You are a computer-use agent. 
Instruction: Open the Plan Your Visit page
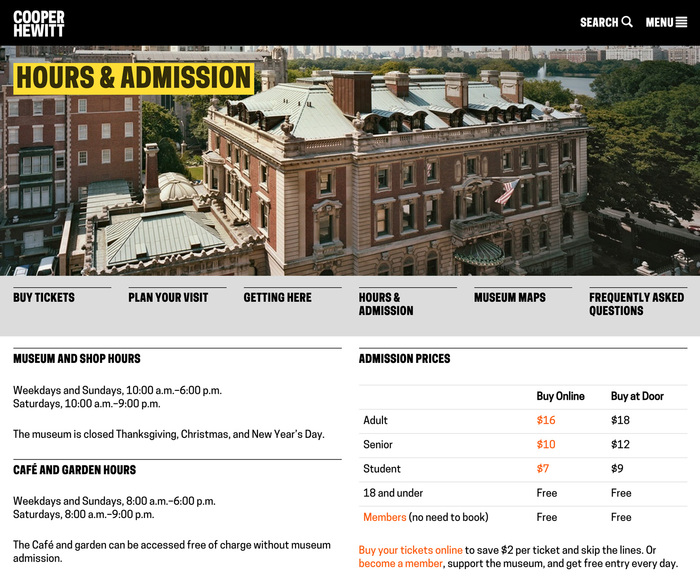(168, 297)
